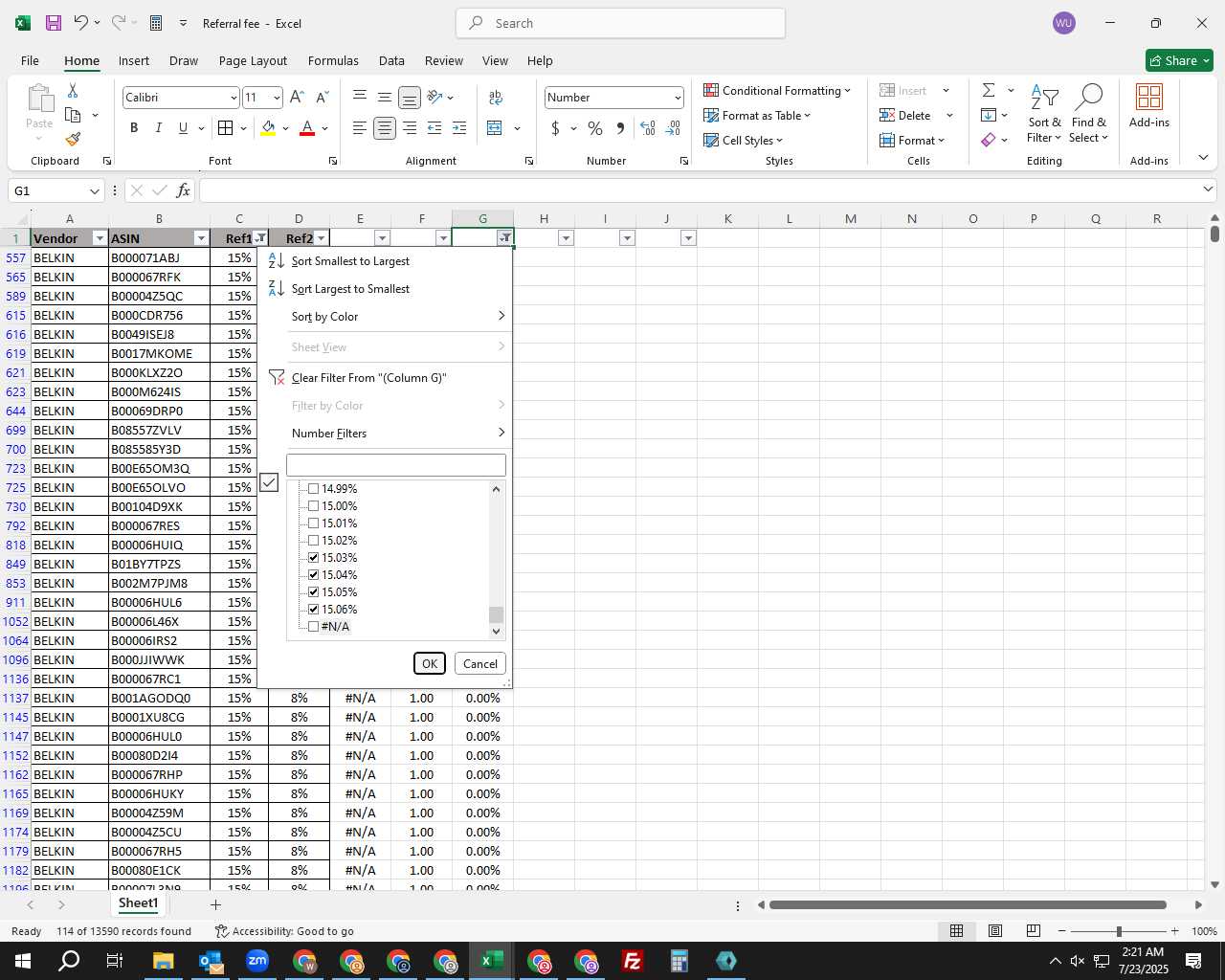The width and height of the screenshot is (1225, 980).
Task: Open Sort & Filter
Action: [1044, 115]
